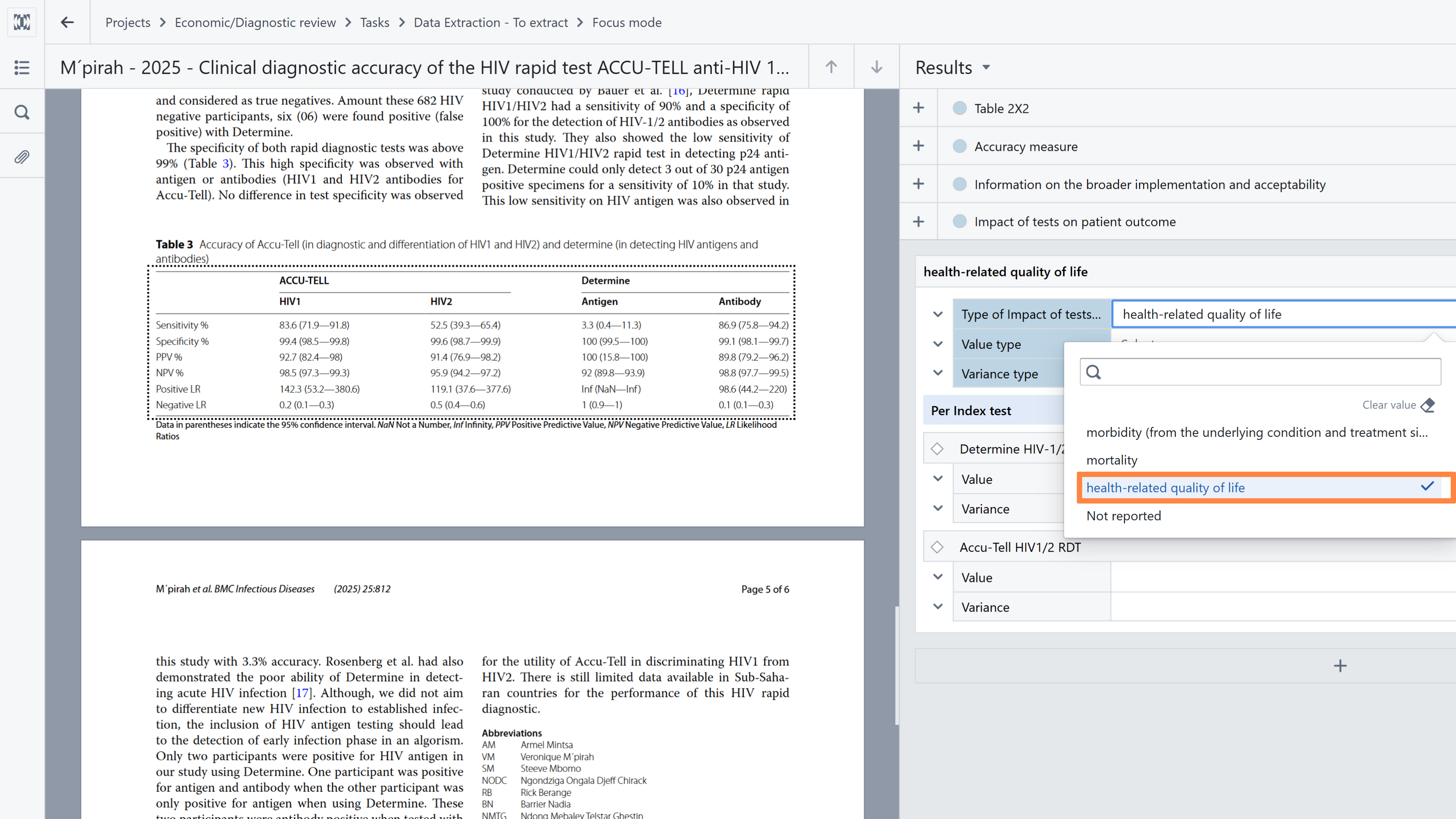Screen dimensions: 1456x819
Task: Click the document title M'pirah - 2025
Action: tap(425, 67)
